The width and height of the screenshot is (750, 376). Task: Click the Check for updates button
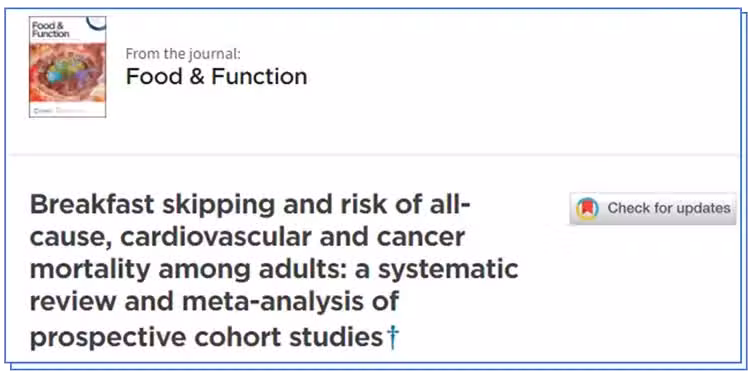coord(653,209)
